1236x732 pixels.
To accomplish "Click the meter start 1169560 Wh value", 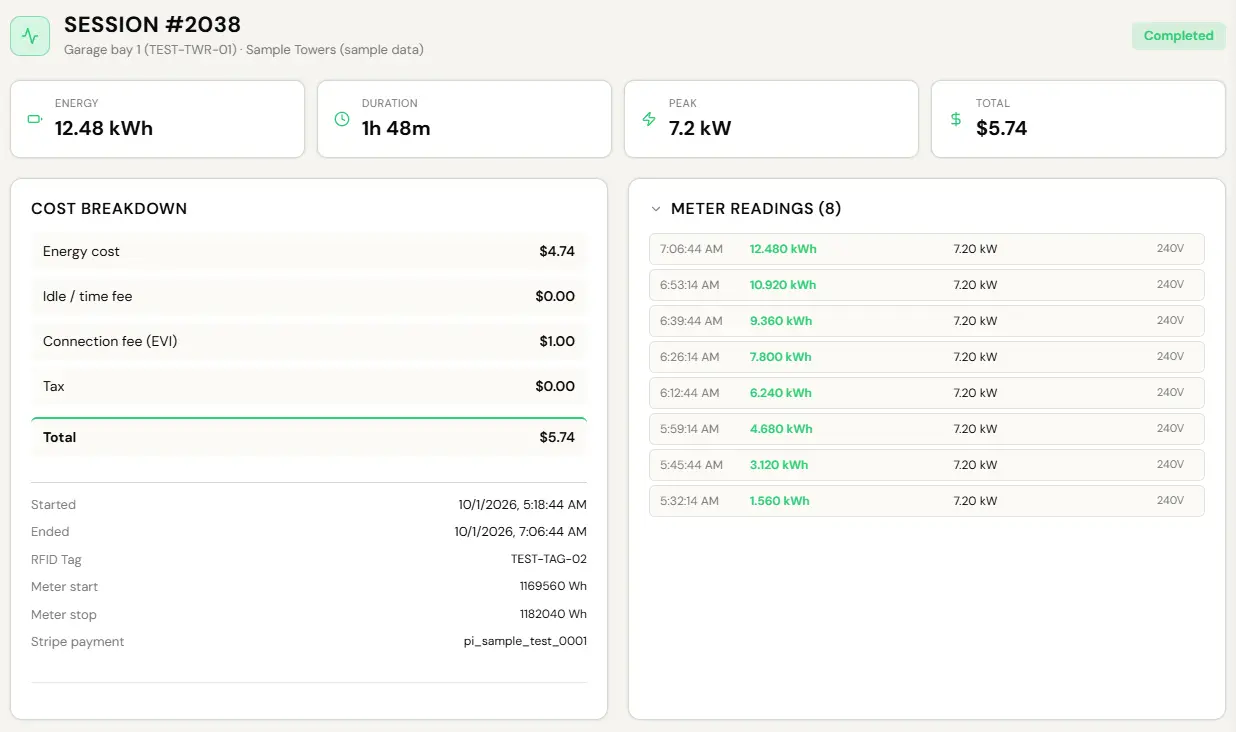I will [x=553, y=586].
